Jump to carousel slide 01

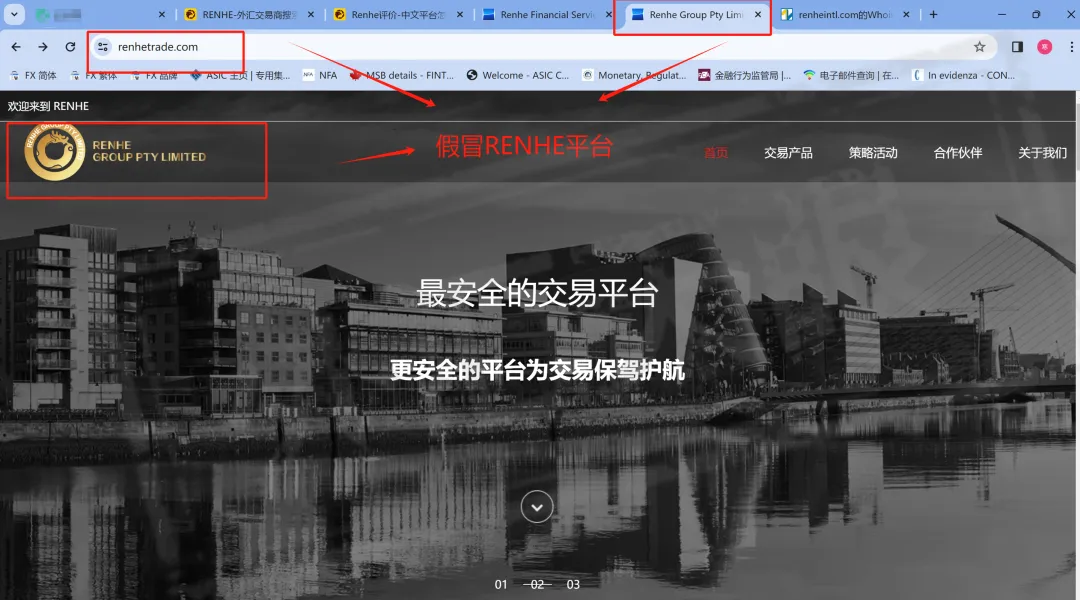(x=501, y=584)
